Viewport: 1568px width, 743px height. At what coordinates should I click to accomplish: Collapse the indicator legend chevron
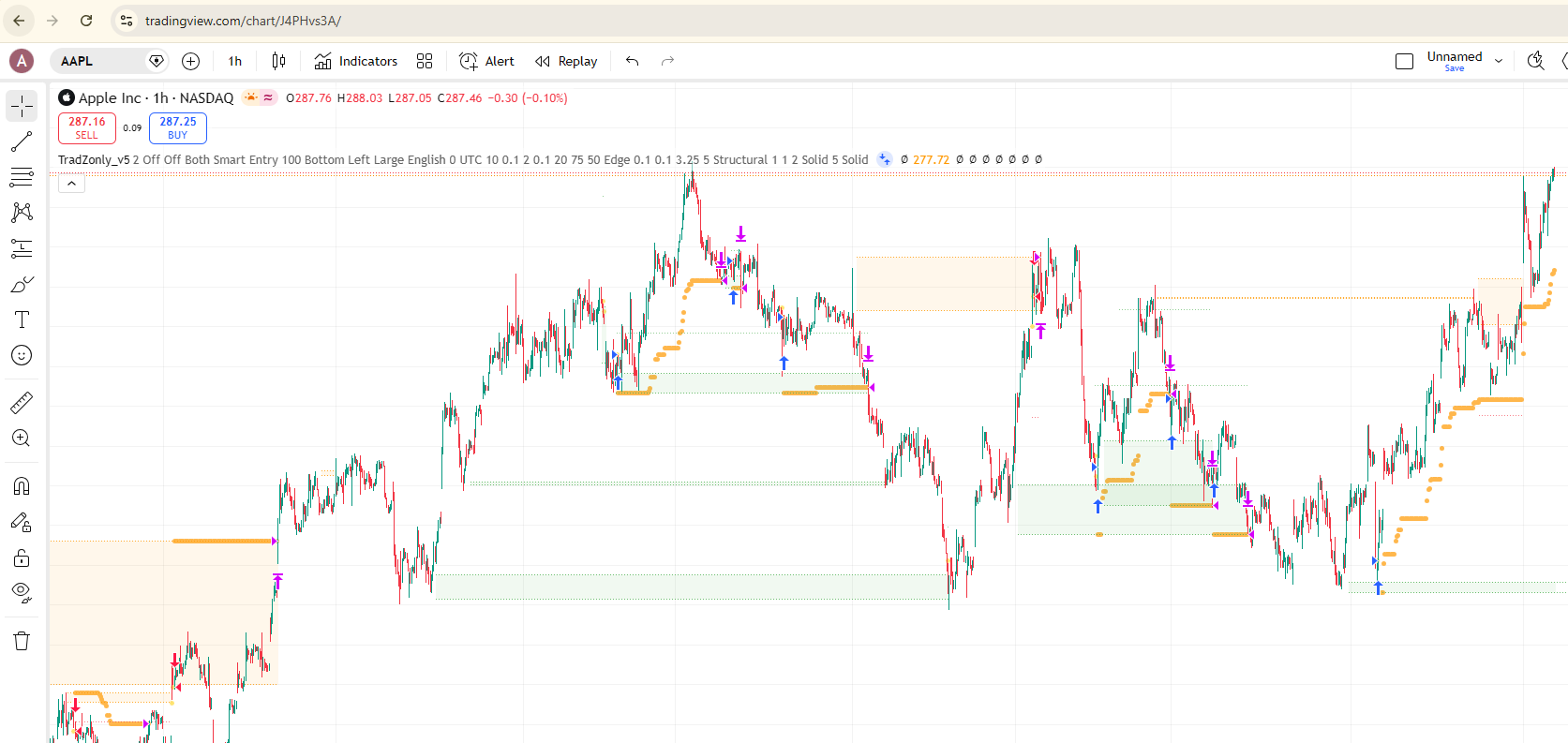71,184
